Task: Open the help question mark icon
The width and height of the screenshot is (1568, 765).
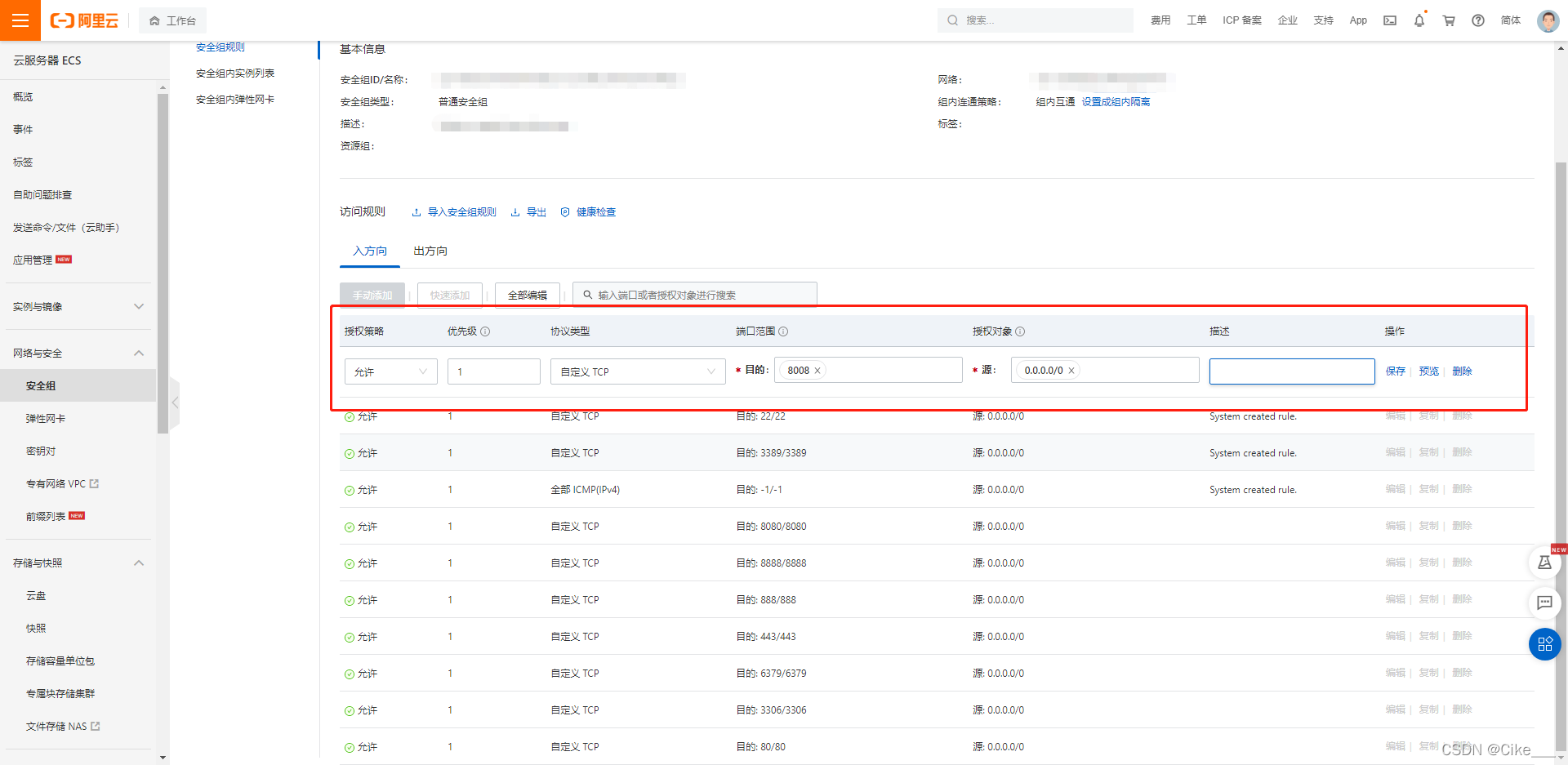Action: 1478,20
